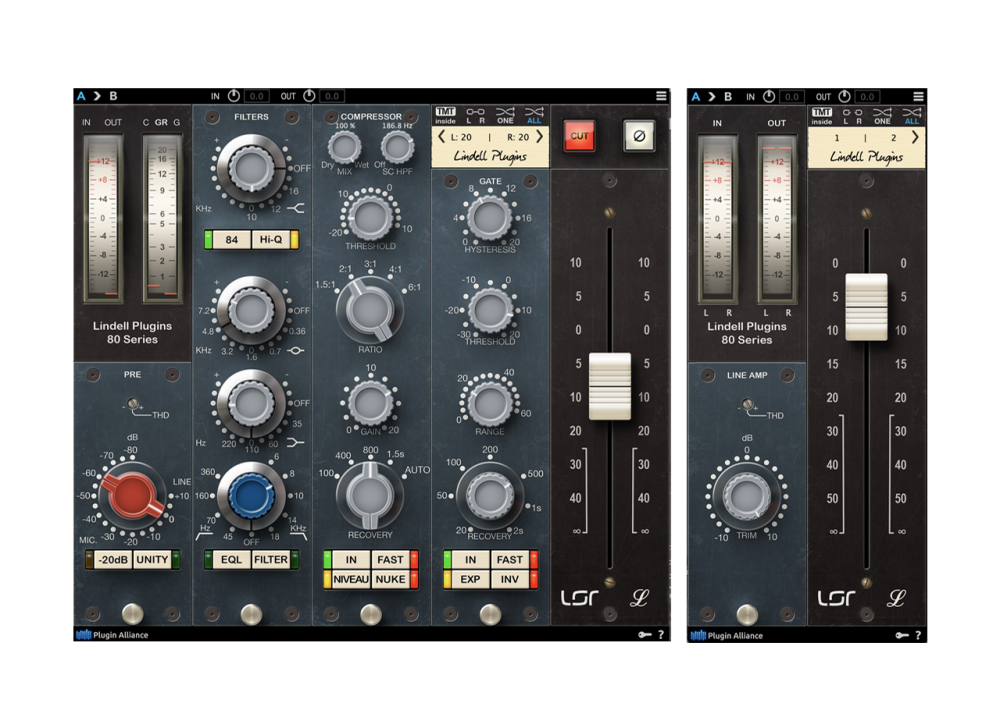
Task: Click the LSR logo on the channel strip fader panel
Action: coord(579,597)
